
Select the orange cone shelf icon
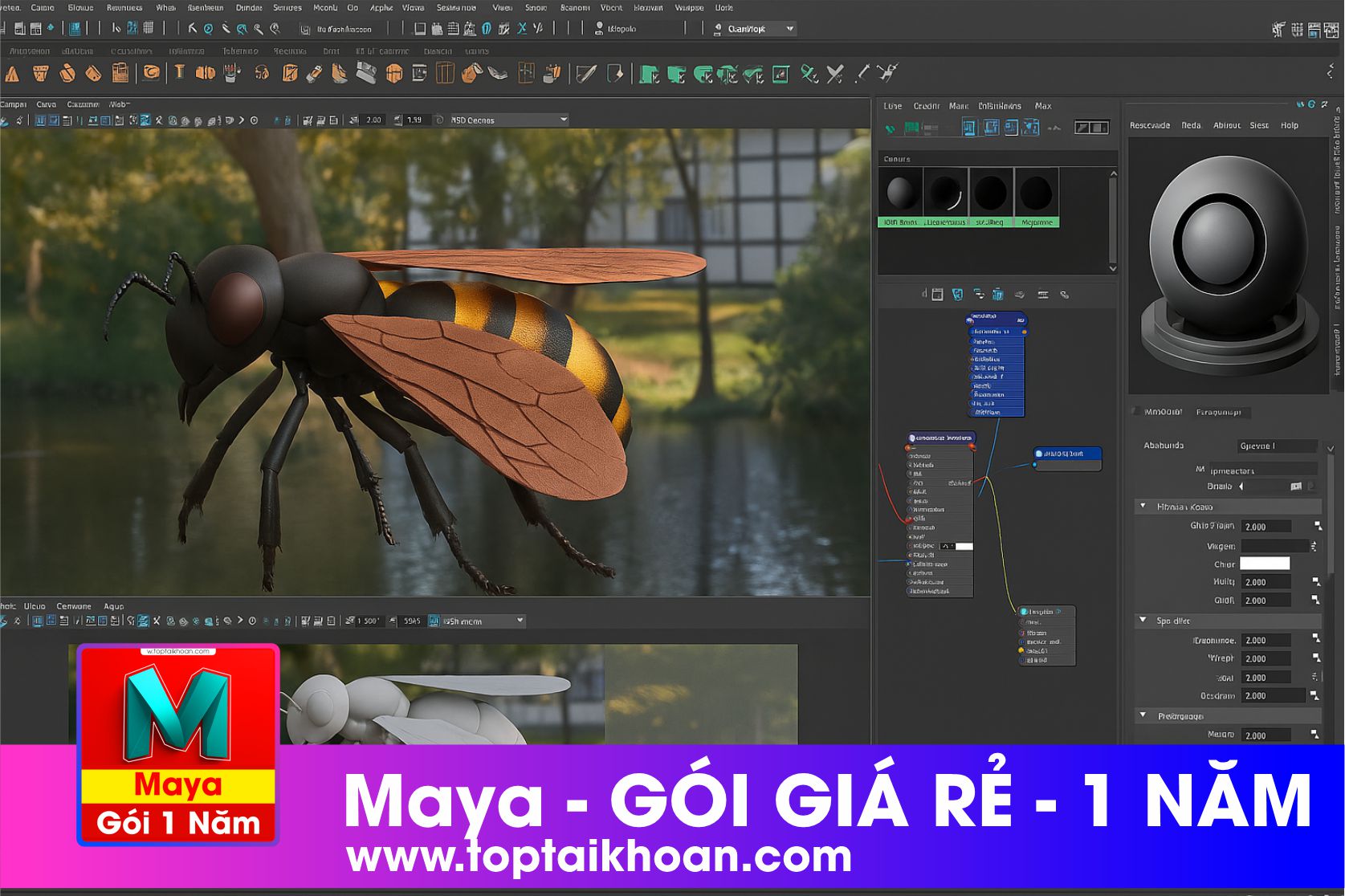[12, 74]
